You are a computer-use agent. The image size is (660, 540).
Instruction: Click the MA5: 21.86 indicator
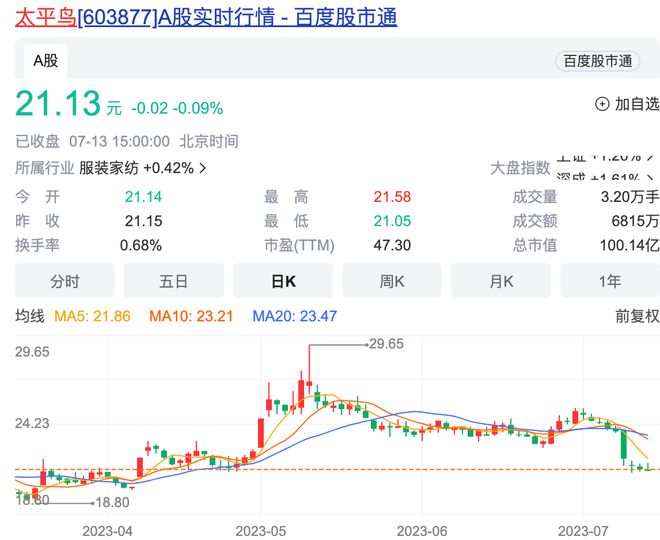(92, 316)
